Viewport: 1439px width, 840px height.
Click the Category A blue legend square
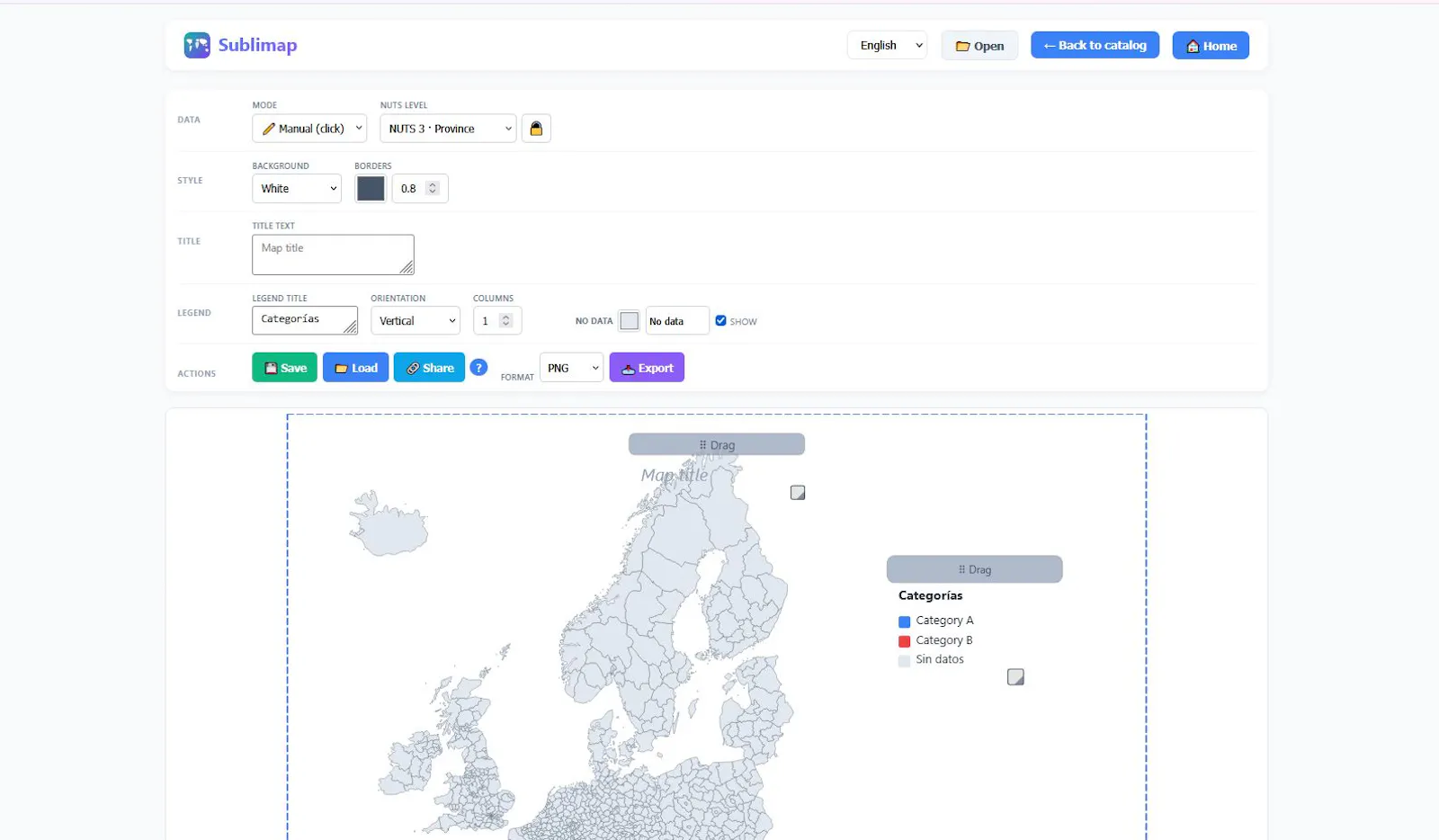905,621
